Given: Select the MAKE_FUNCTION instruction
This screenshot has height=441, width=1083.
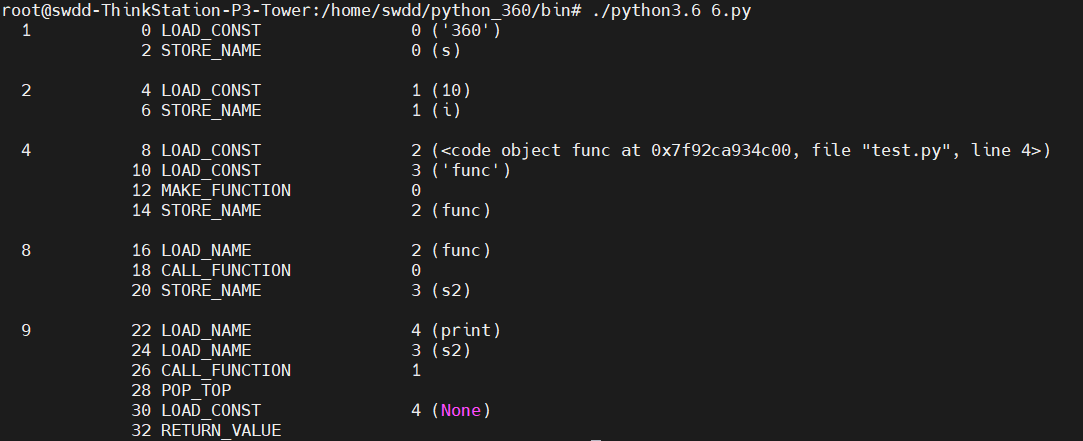Looking at the screenshot, I should (226, 190).
